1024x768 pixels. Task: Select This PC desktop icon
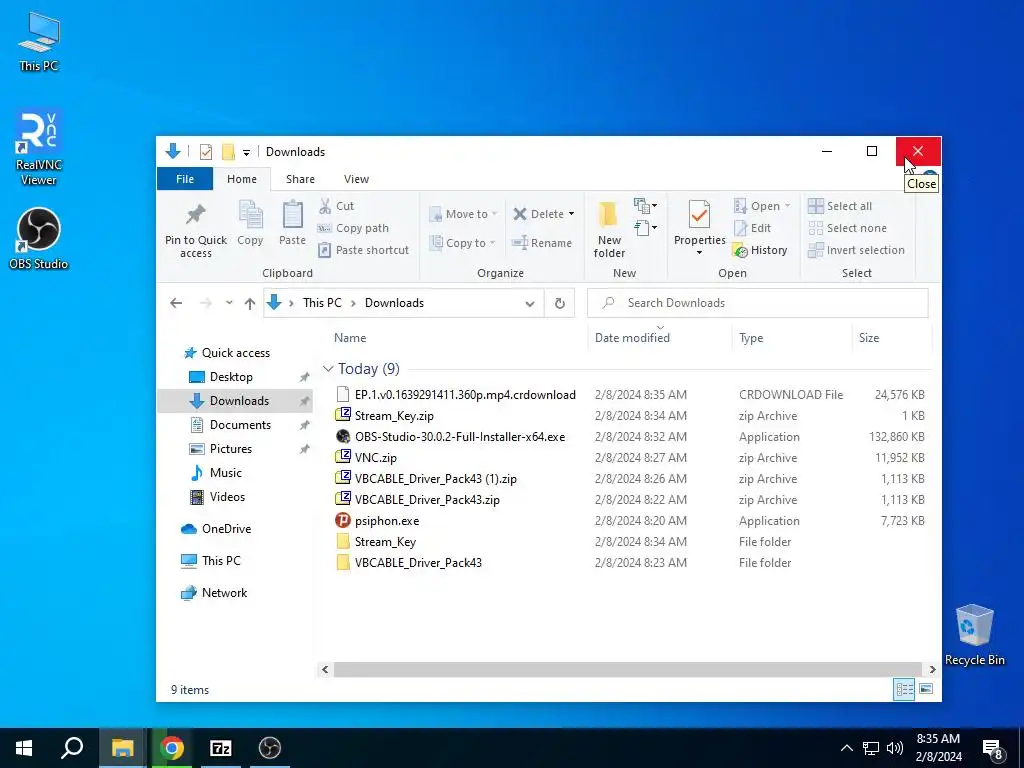pos(39,40)
